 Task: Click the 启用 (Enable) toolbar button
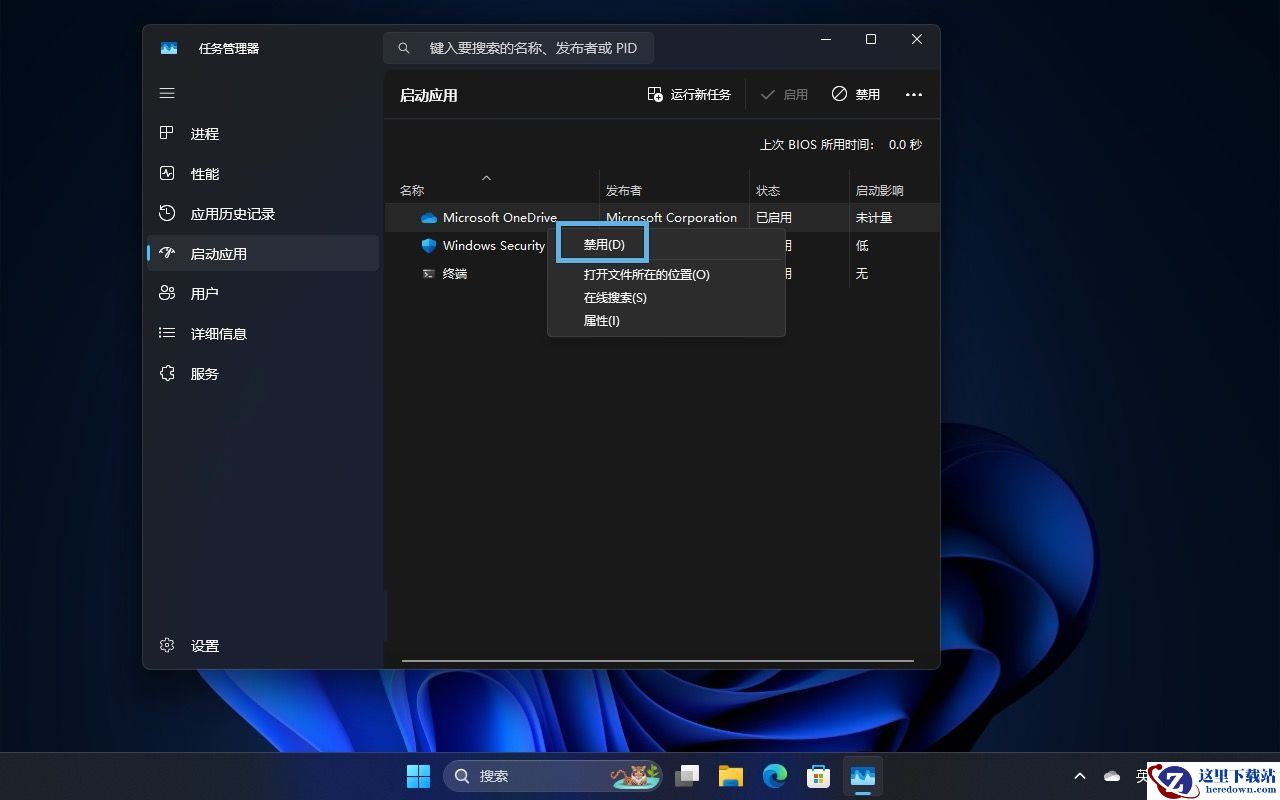point(784,95)
